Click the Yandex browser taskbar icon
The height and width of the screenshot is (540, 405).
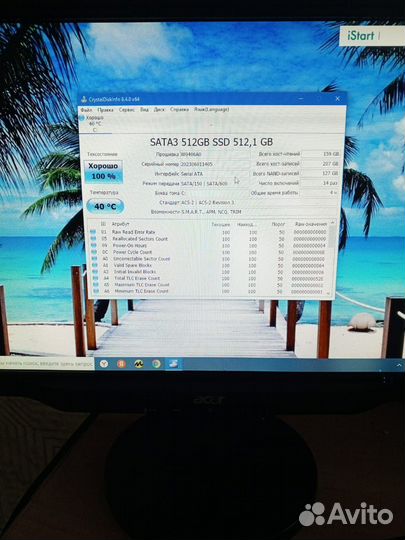point(121,364)
